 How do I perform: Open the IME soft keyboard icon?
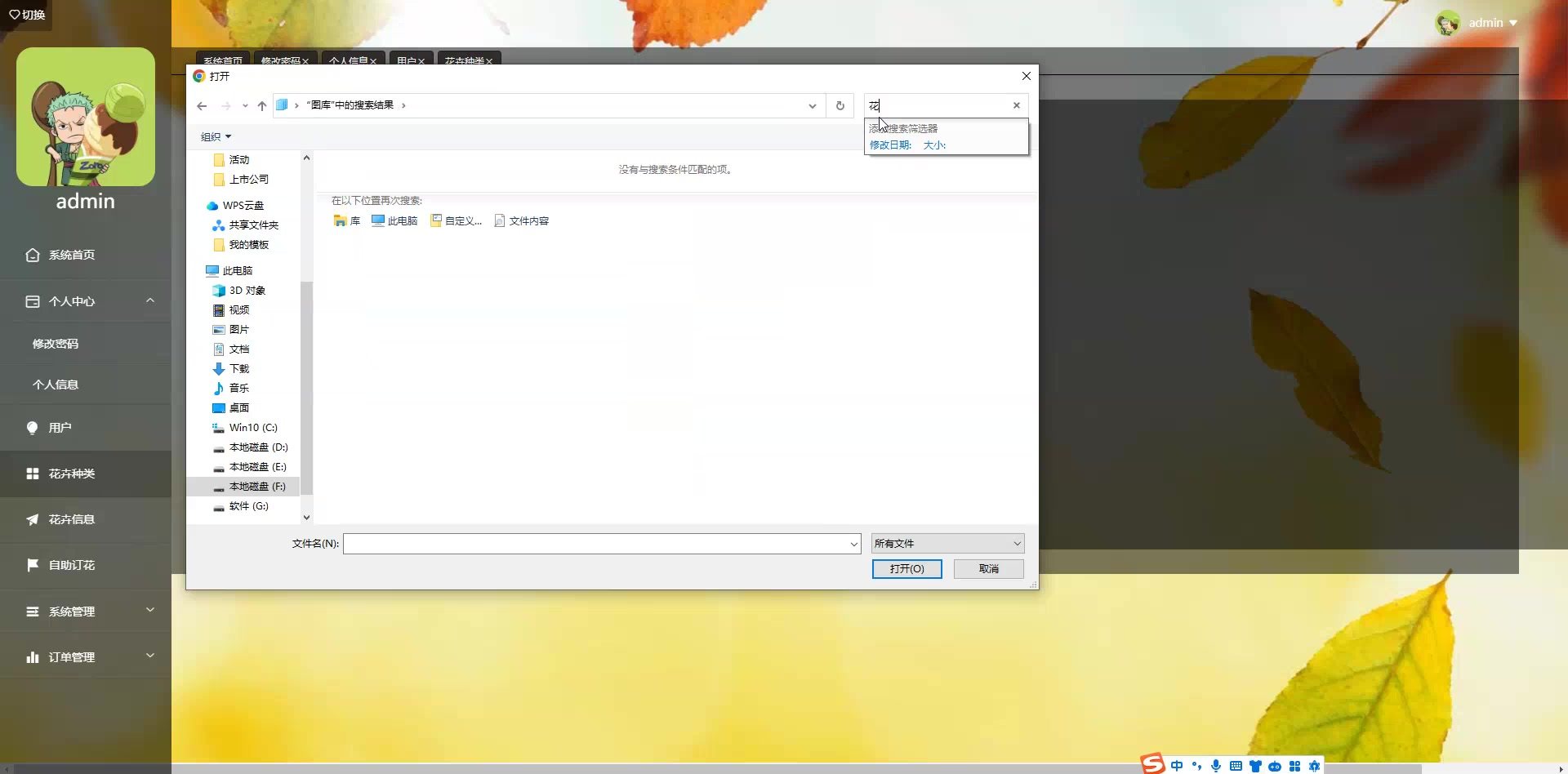(x=1236, y=766)
